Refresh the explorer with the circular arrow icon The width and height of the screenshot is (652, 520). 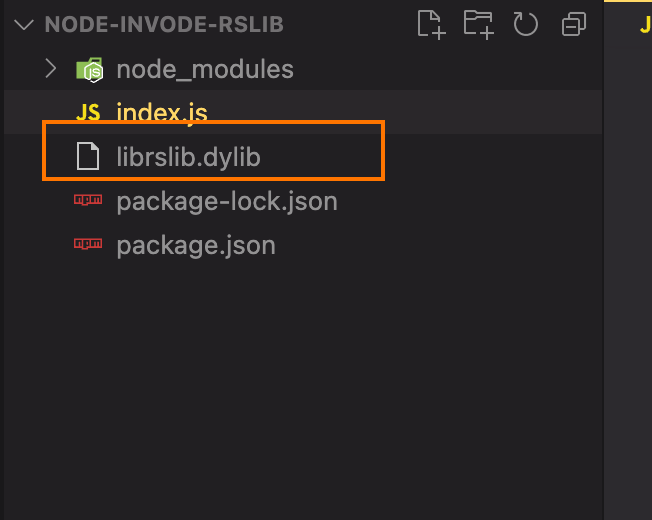[x=526, y=24]
